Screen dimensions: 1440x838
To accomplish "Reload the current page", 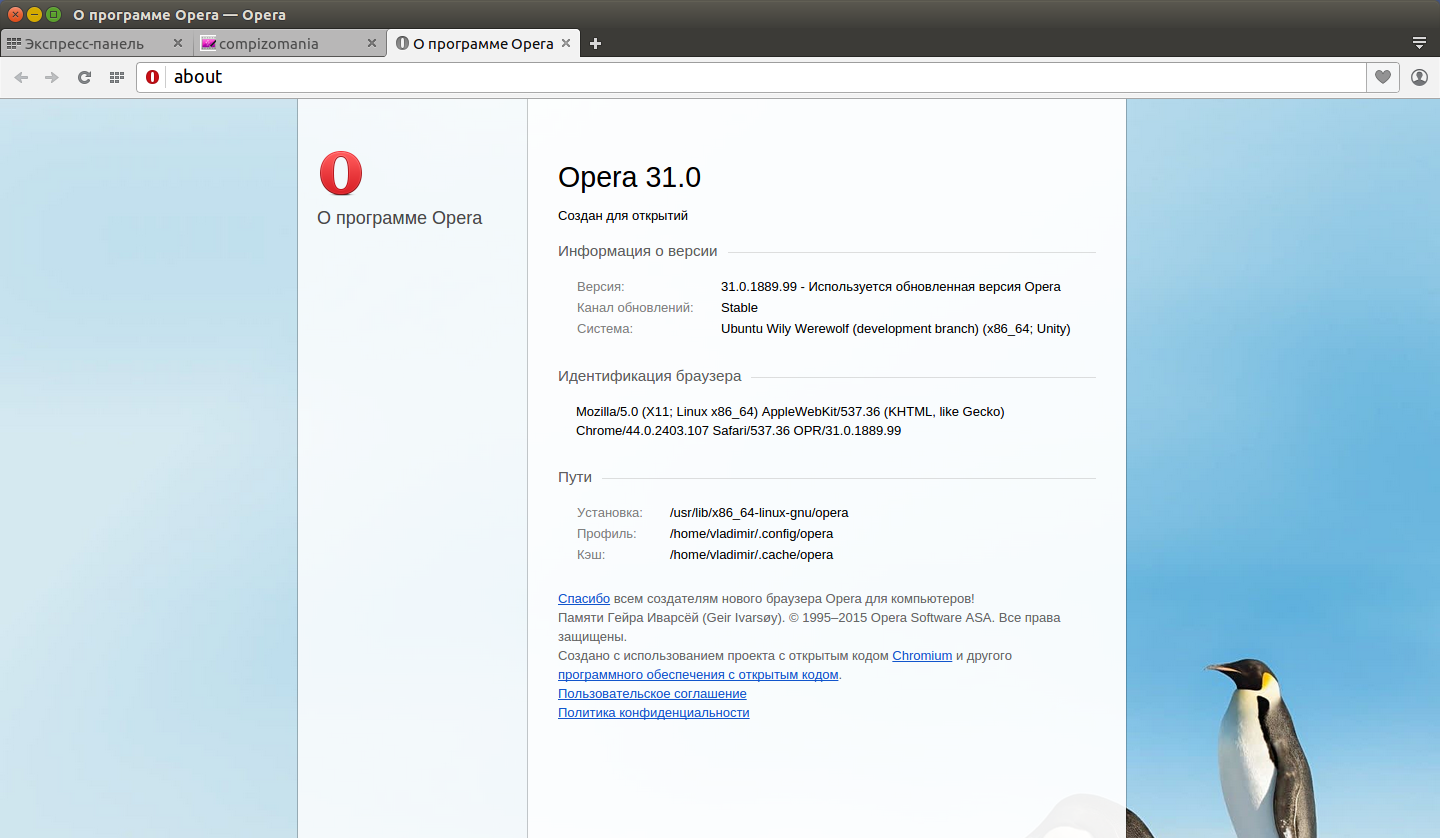I will (x=84, y=76).
